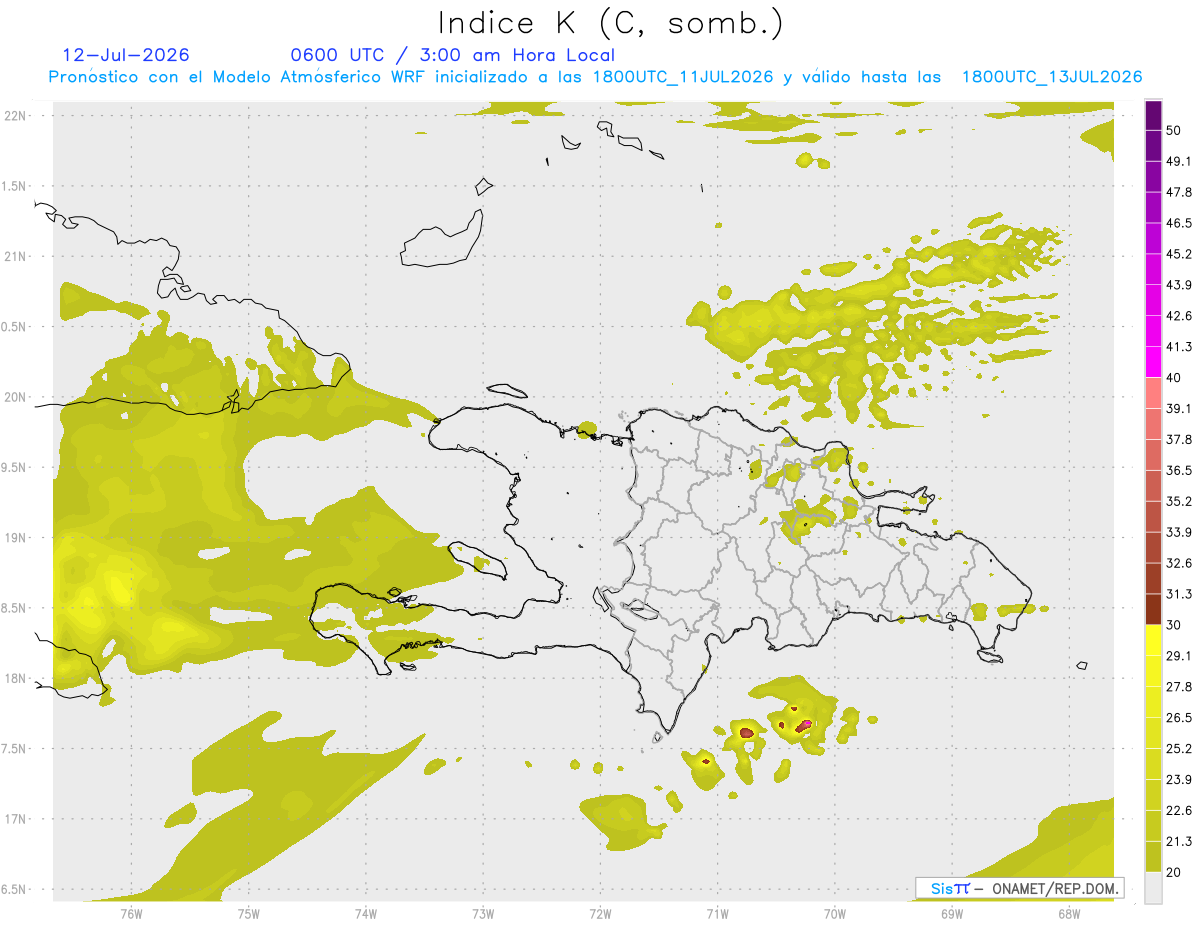Click the colorbar value '33.9'
Image resolution: width=1200 pixels, height=927 pixels.
click(1179, 532)
